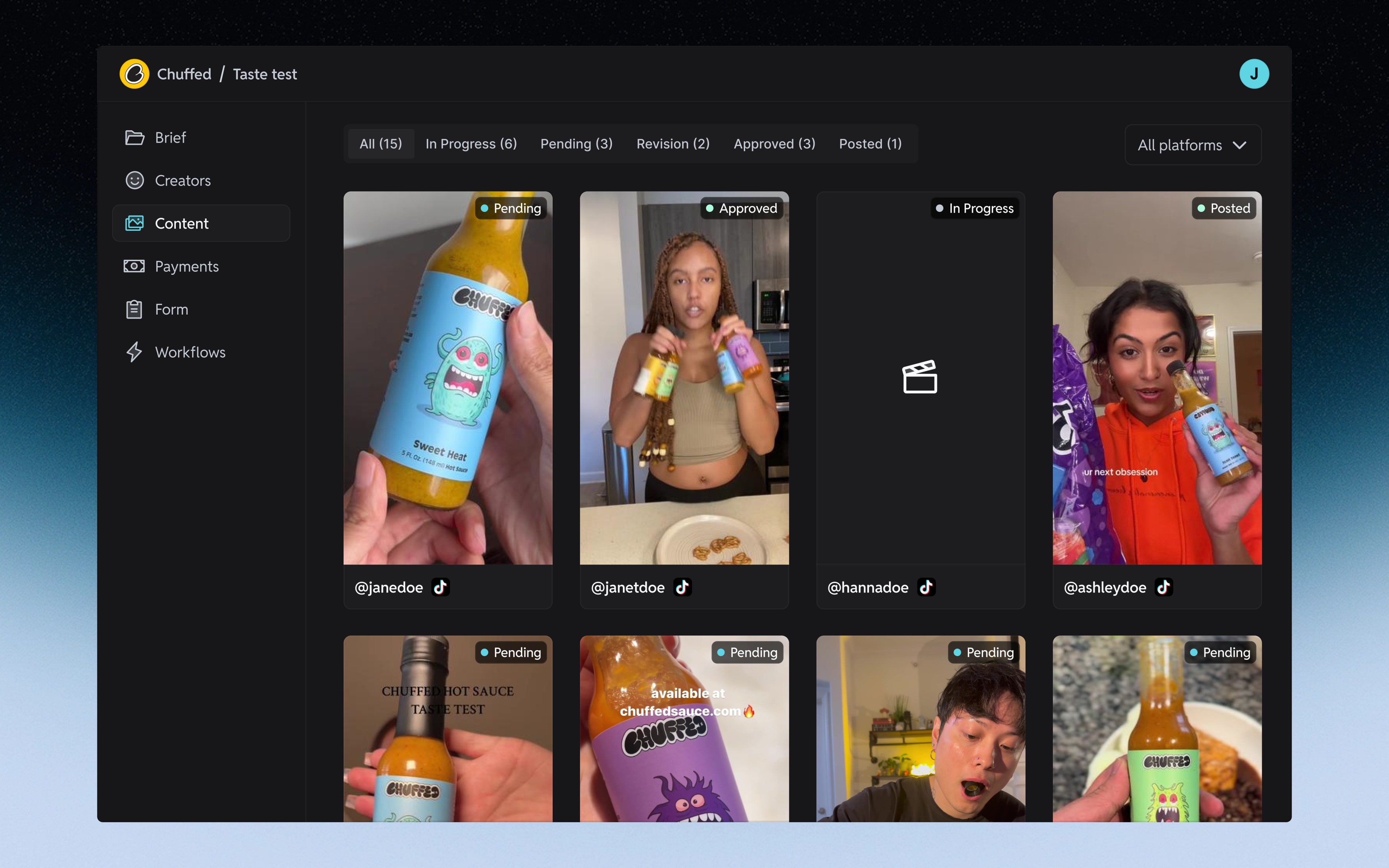Open the @ashleydoe handle
This screenshot has width=1389, height=868.
[1105, 587]
